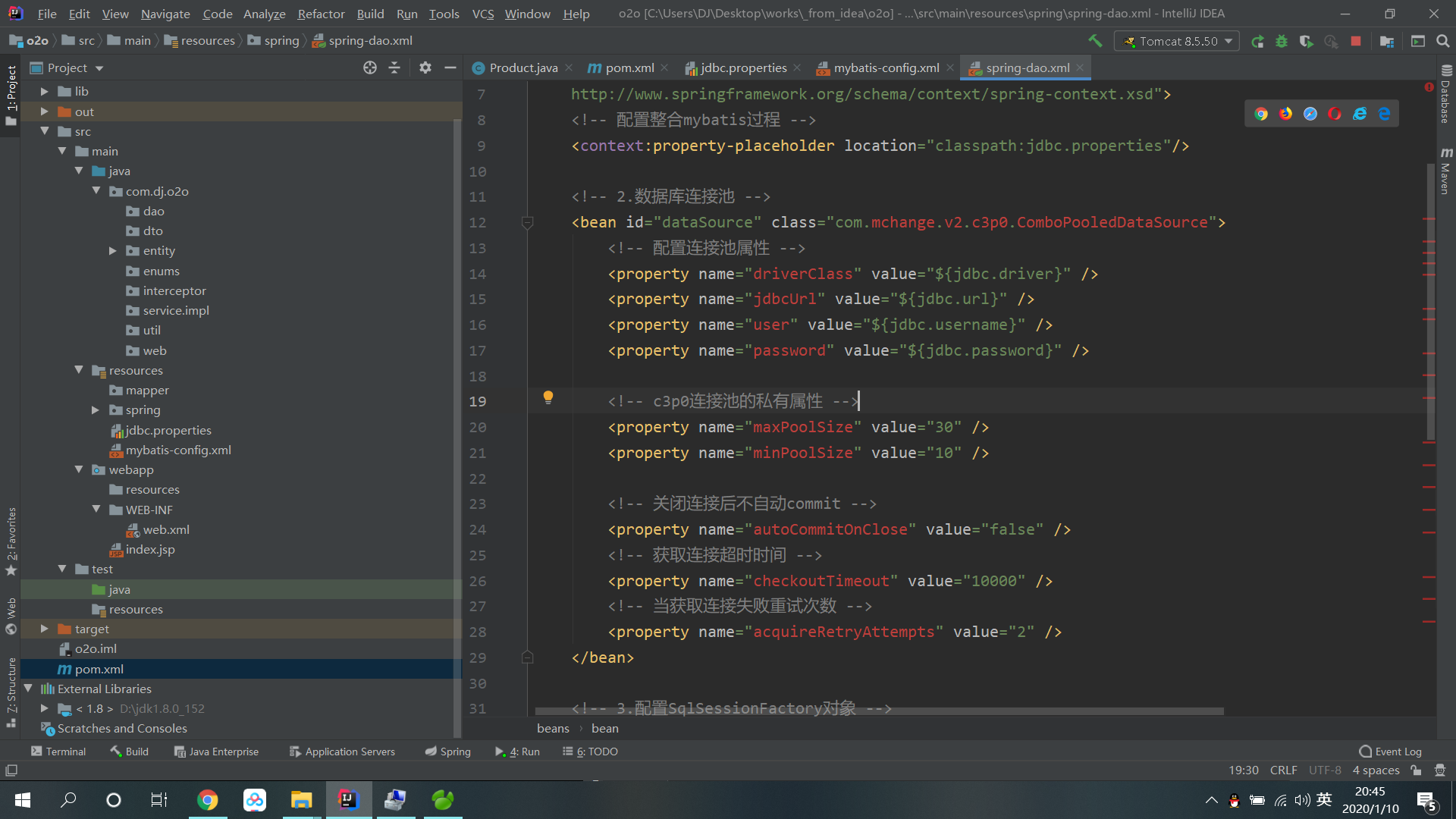Open file in Safari browser icon
1456x819 pixels.
point(1310,114)
